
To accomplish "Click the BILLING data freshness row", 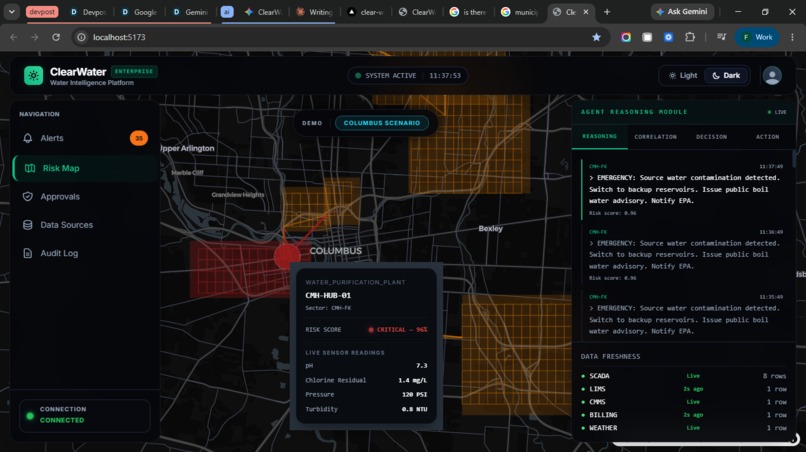I will tap(684, 414).
